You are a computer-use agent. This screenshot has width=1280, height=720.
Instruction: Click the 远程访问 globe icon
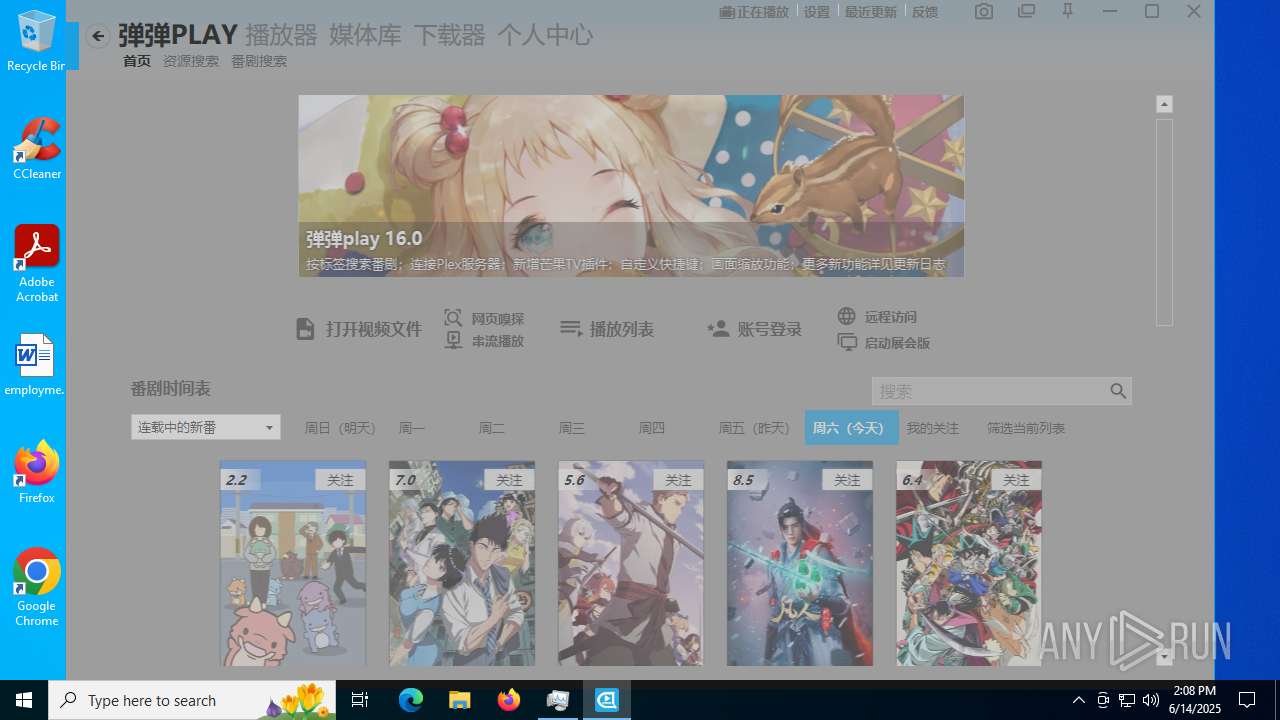847,316
